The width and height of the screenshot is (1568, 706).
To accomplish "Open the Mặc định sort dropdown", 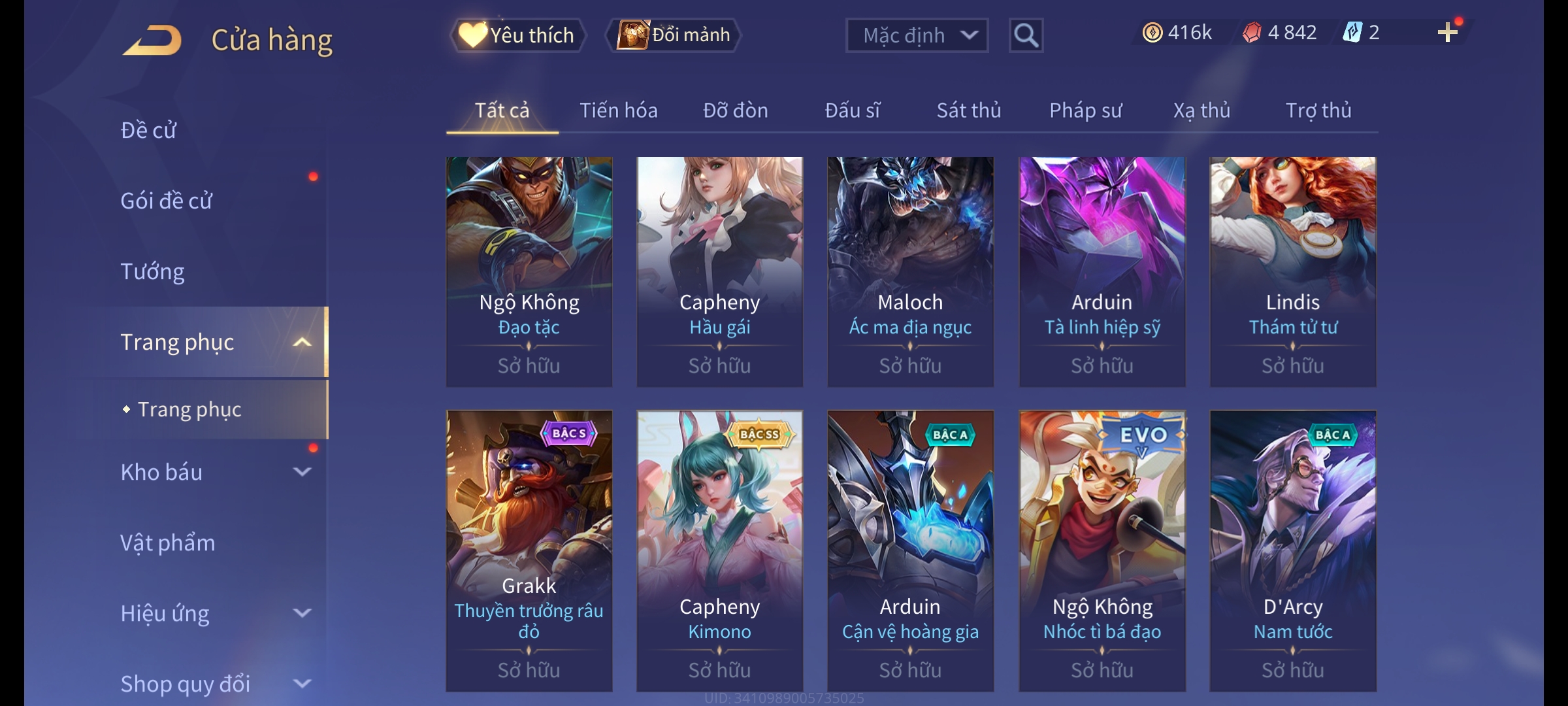I will pyautogui.click(x=917, y=35).
